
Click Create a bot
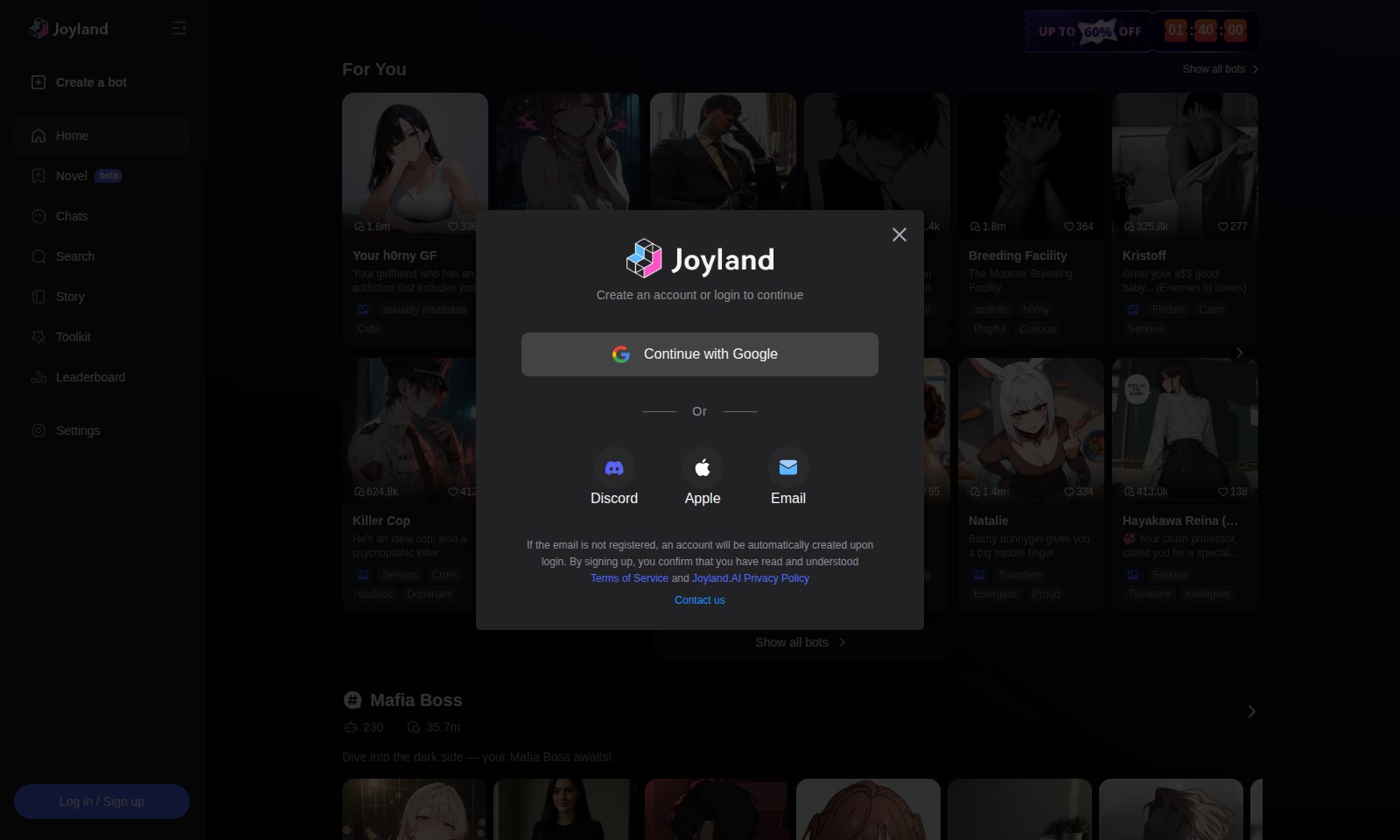pyautogui.click(x=91, y=82)
